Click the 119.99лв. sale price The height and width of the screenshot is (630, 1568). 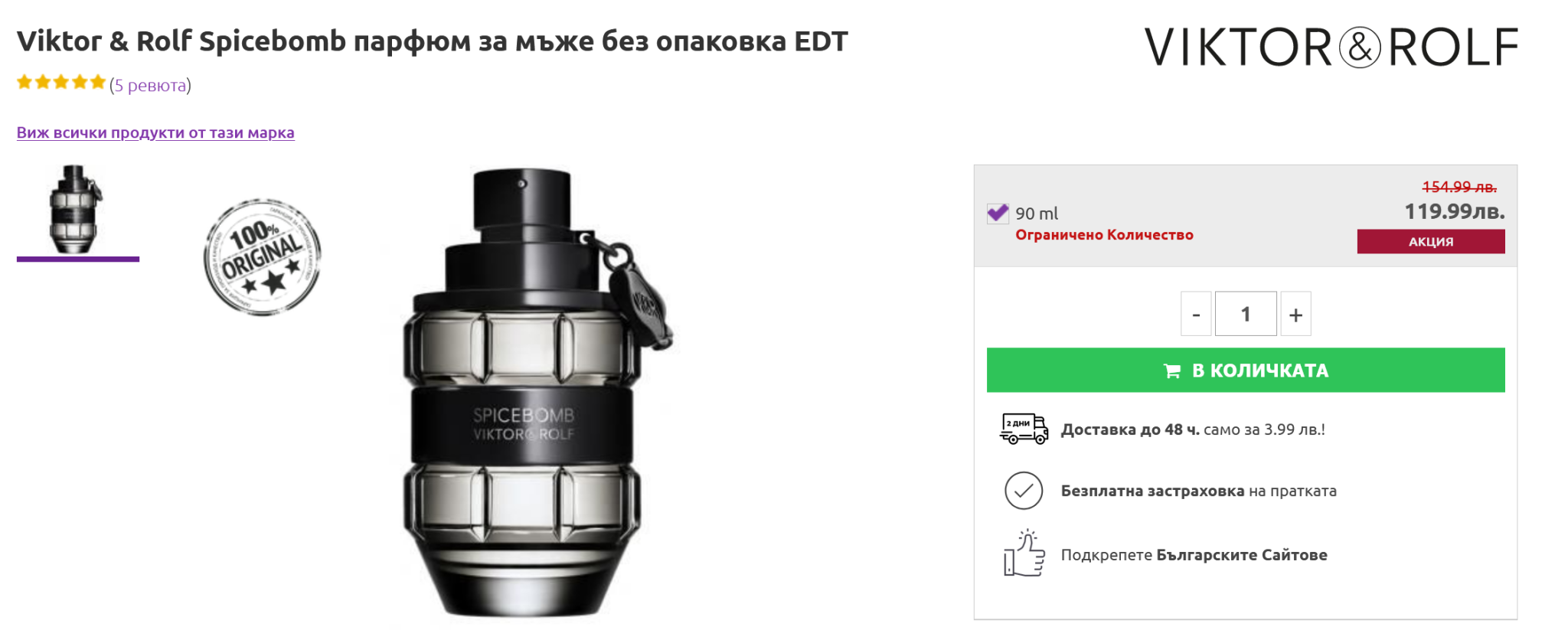point(1455,211)
